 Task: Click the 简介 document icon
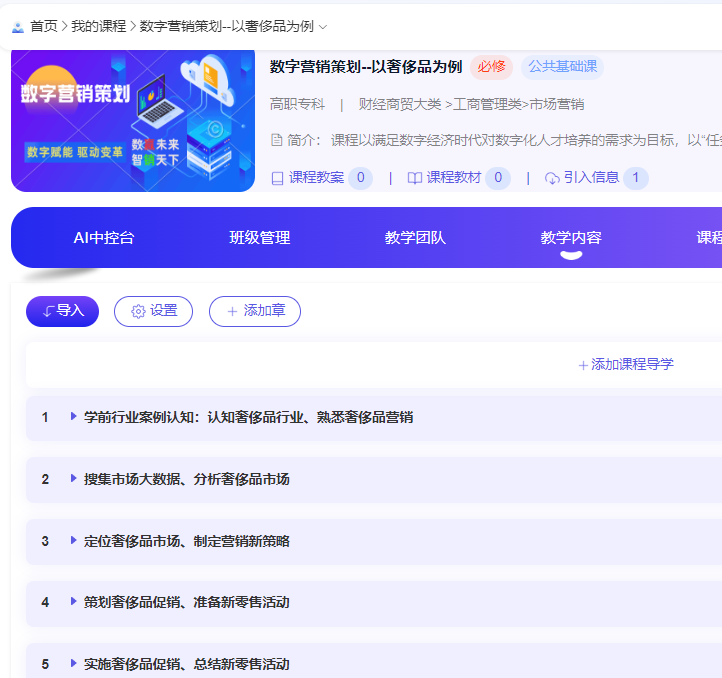[277, 140]
